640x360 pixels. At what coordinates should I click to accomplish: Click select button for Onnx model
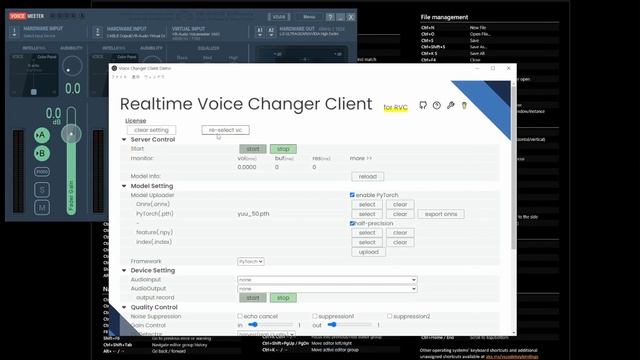point(367,204)
